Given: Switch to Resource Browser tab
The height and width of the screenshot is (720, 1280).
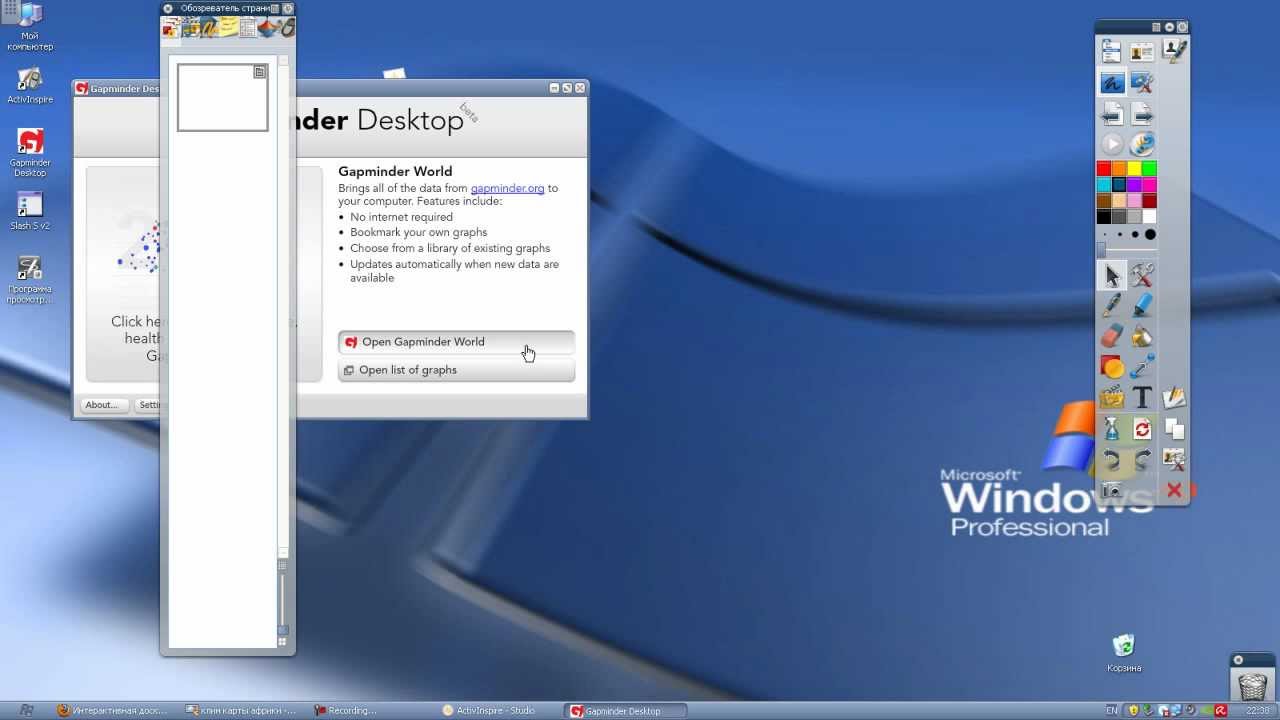Looking at the screenshot, I should point(189,29).
